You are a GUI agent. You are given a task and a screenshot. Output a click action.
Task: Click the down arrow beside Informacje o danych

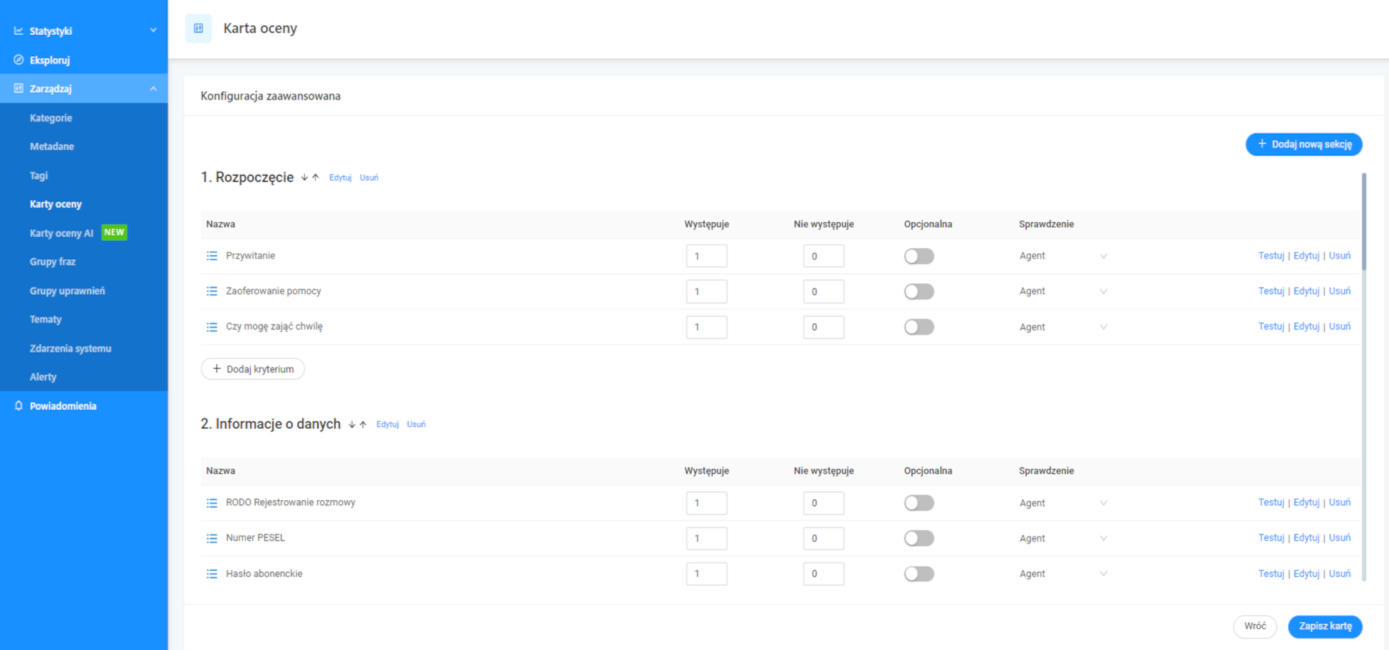pyautogui.click(x=352, y=424)
